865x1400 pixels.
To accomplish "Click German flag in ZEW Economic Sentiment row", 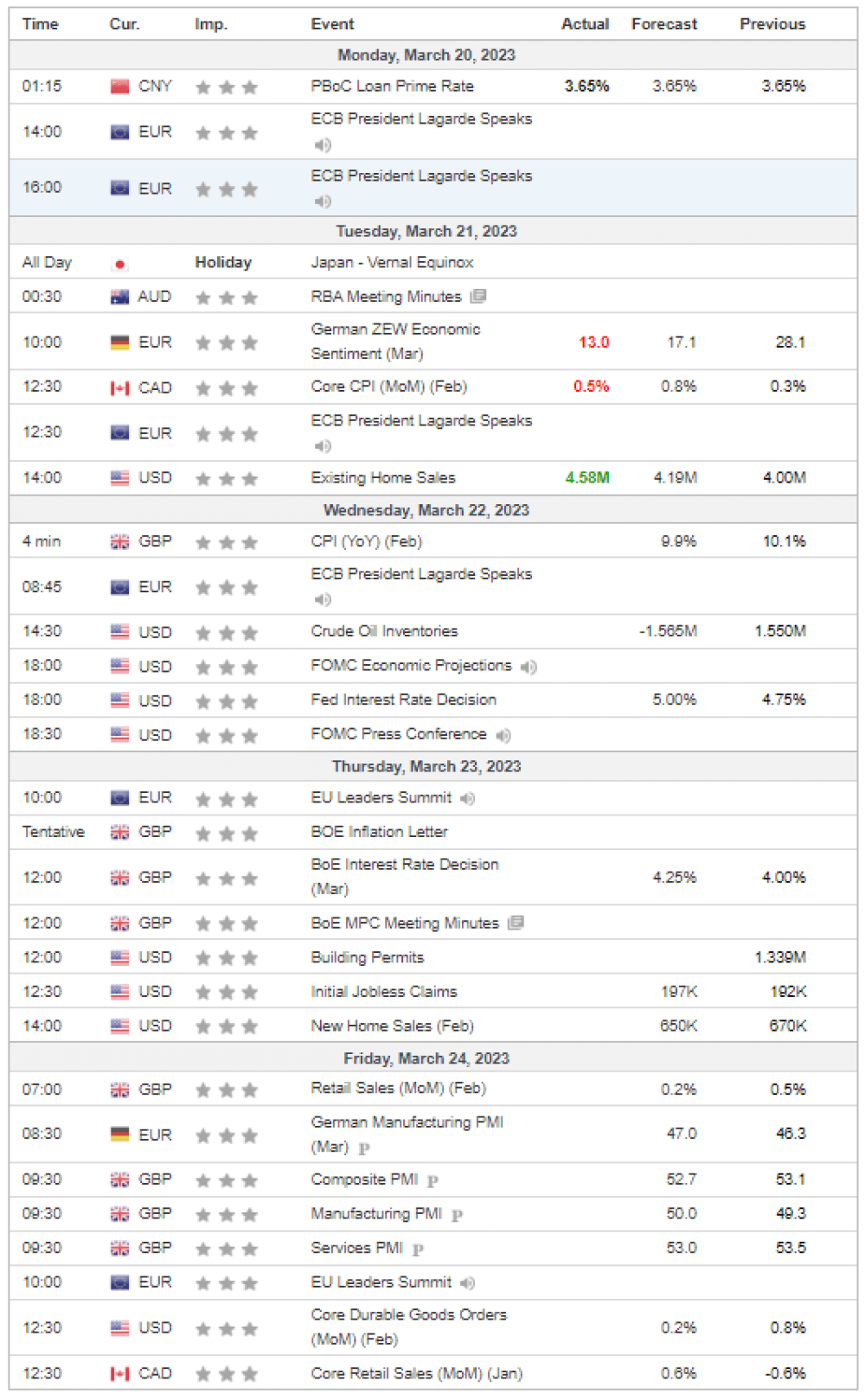I will 120,343.
